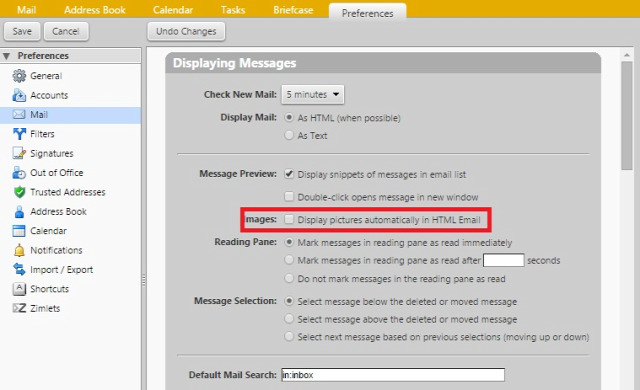The image size is (640, 390).
Task: Open Signatures preferences
Action: click(52, 153)
